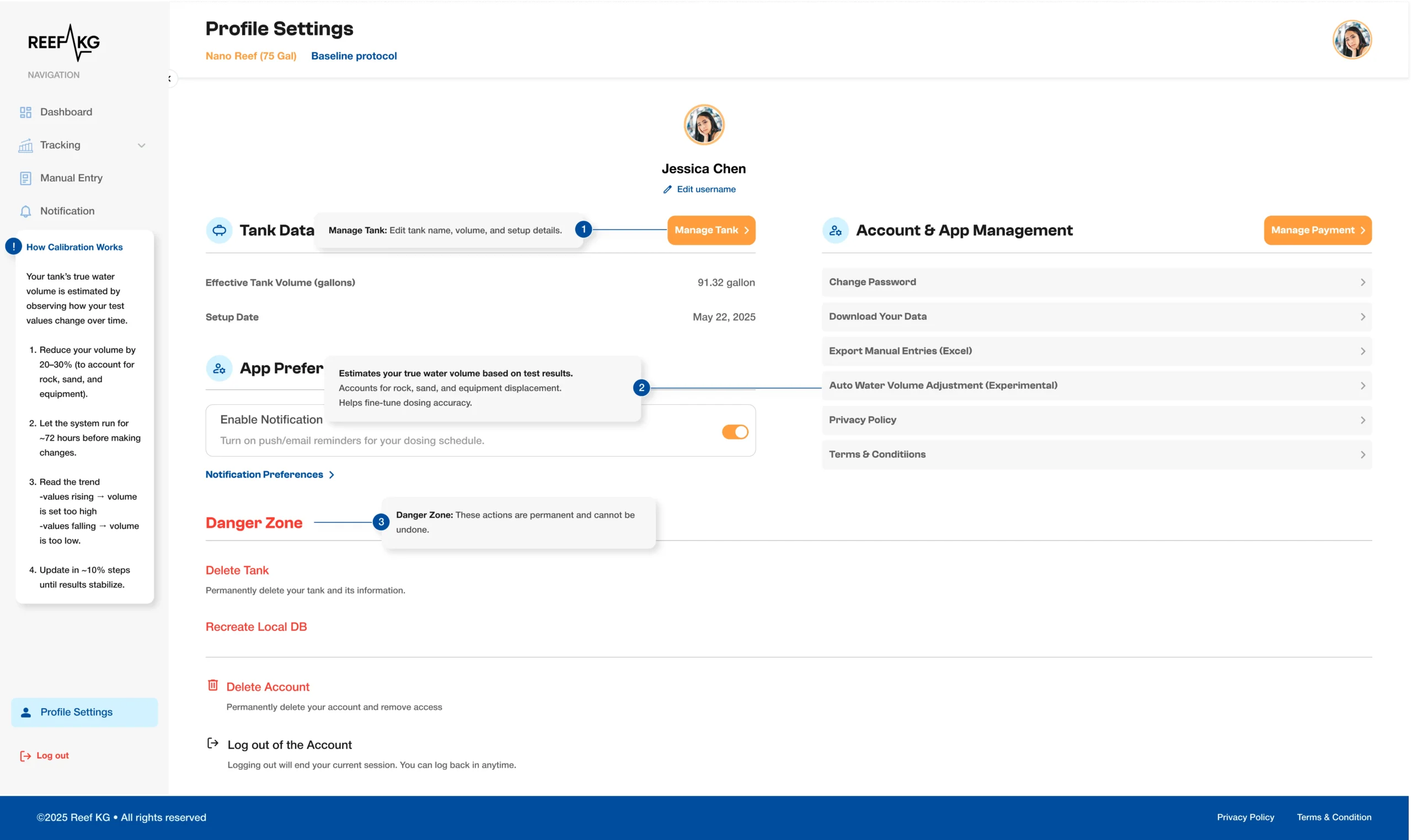Viewport: 1412px width, 840px height.
Task: Select Profile Settings in sidebar
Action: click(84, 712)
